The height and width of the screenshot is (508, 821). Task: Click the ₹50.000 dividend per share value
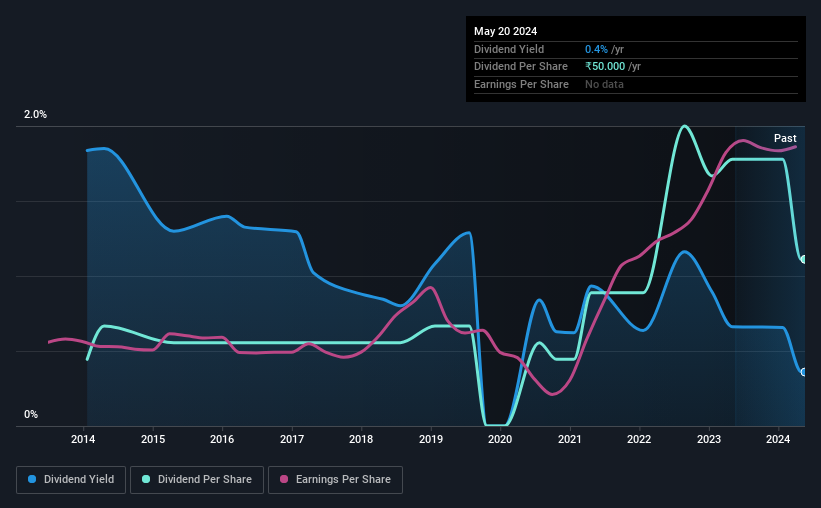tap(605, 67)
